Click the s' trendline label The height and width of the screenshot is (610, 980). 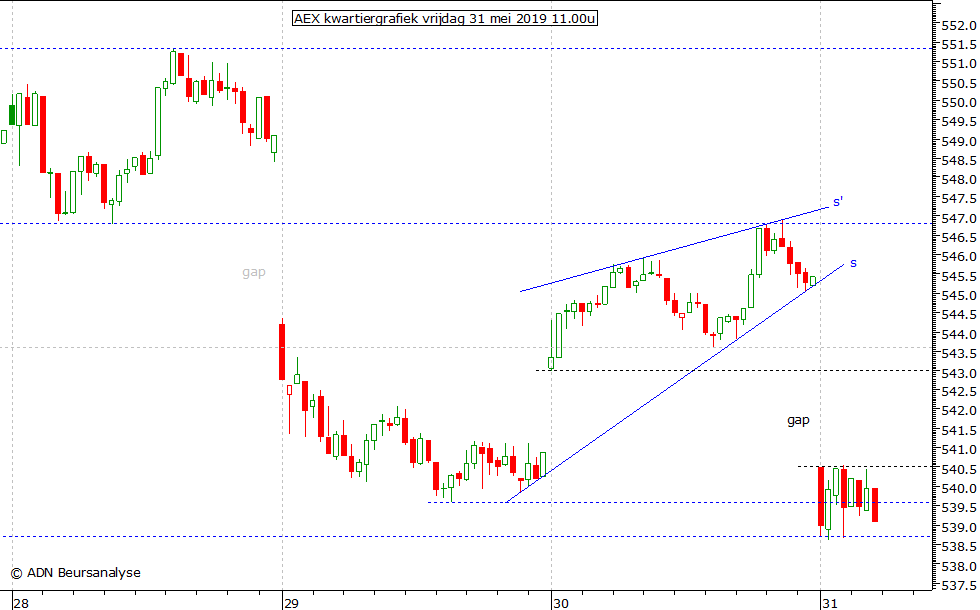click(x=838, y=201)
